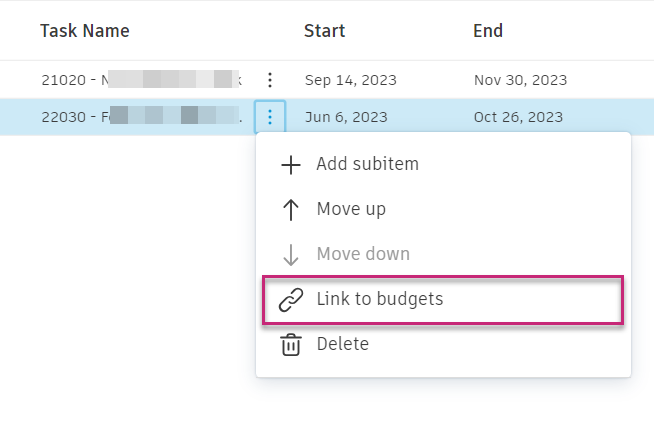Click the chain link icon for budgets
The height and width of the screenshot is (422, 654).
click(x=291, y=299)
